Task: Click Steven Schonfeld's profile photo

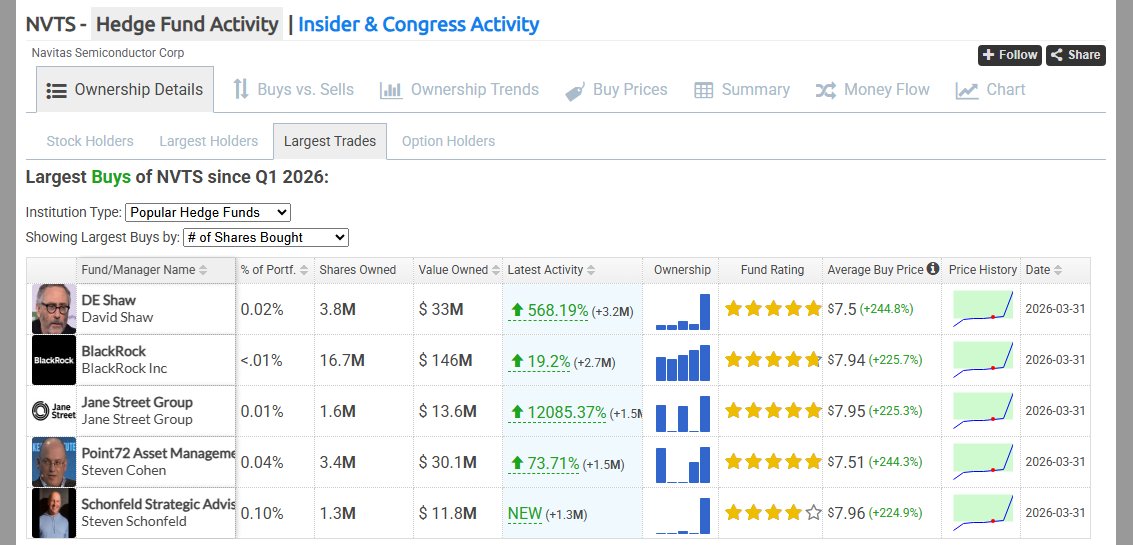Action: [53, 512]
